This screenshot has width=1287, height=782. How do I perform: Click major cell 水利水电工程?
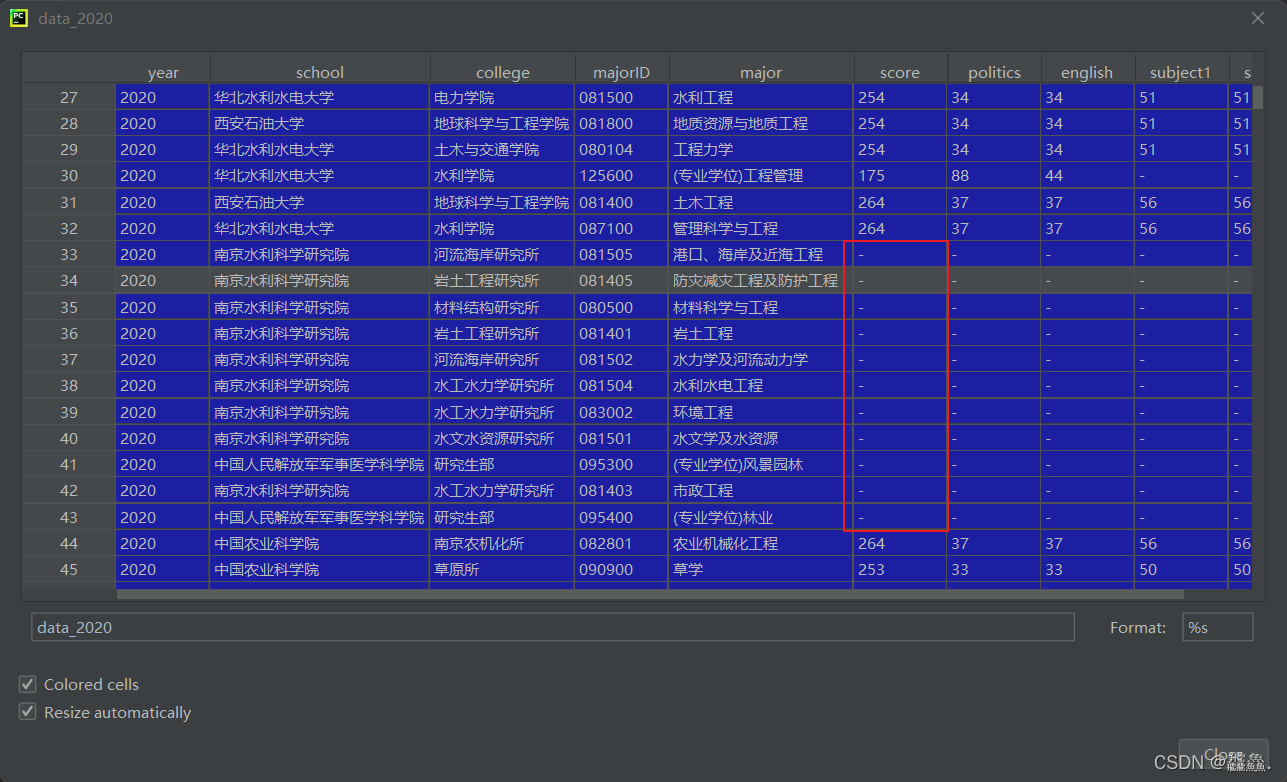(761, 385)
